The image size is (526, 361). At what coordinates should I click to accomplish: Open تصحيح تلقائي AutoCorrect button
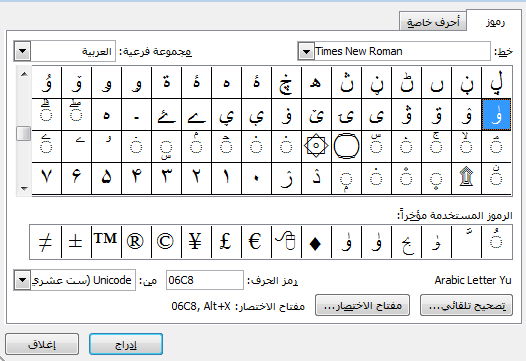click(466, 305)
